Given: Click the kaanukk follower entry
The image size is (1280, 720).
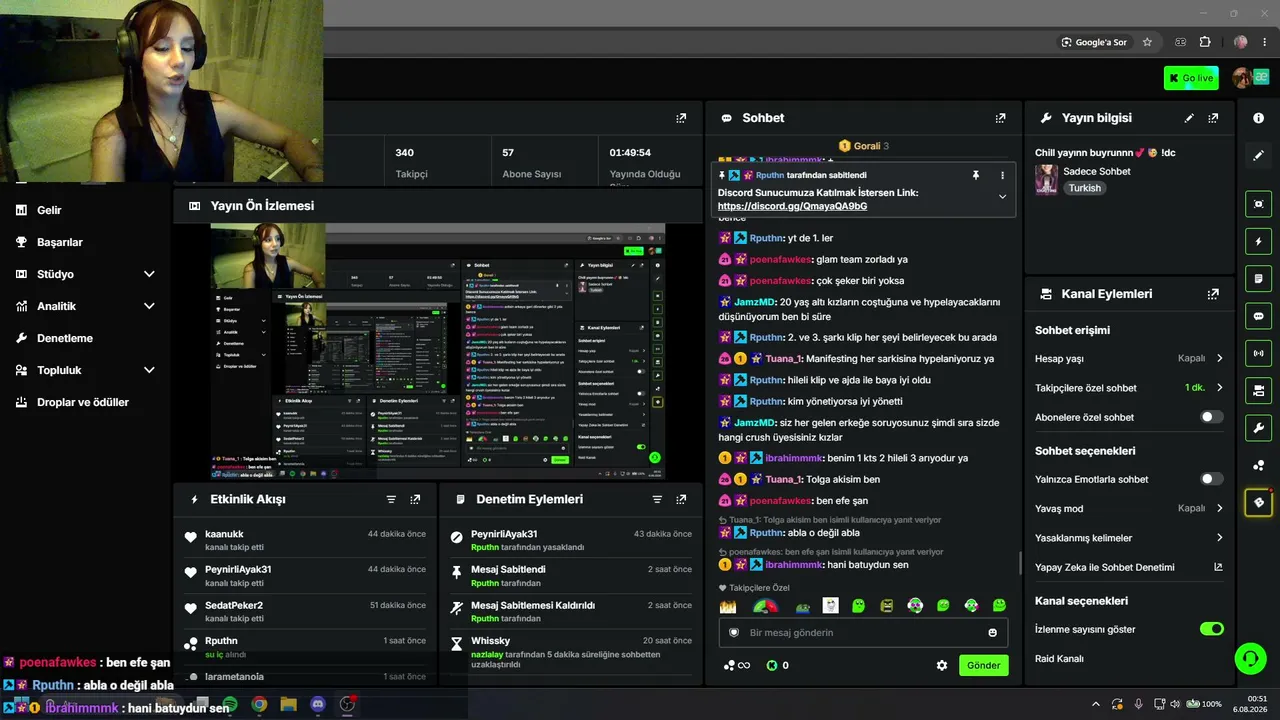Looking at the screenshot, I should point(305,540).
